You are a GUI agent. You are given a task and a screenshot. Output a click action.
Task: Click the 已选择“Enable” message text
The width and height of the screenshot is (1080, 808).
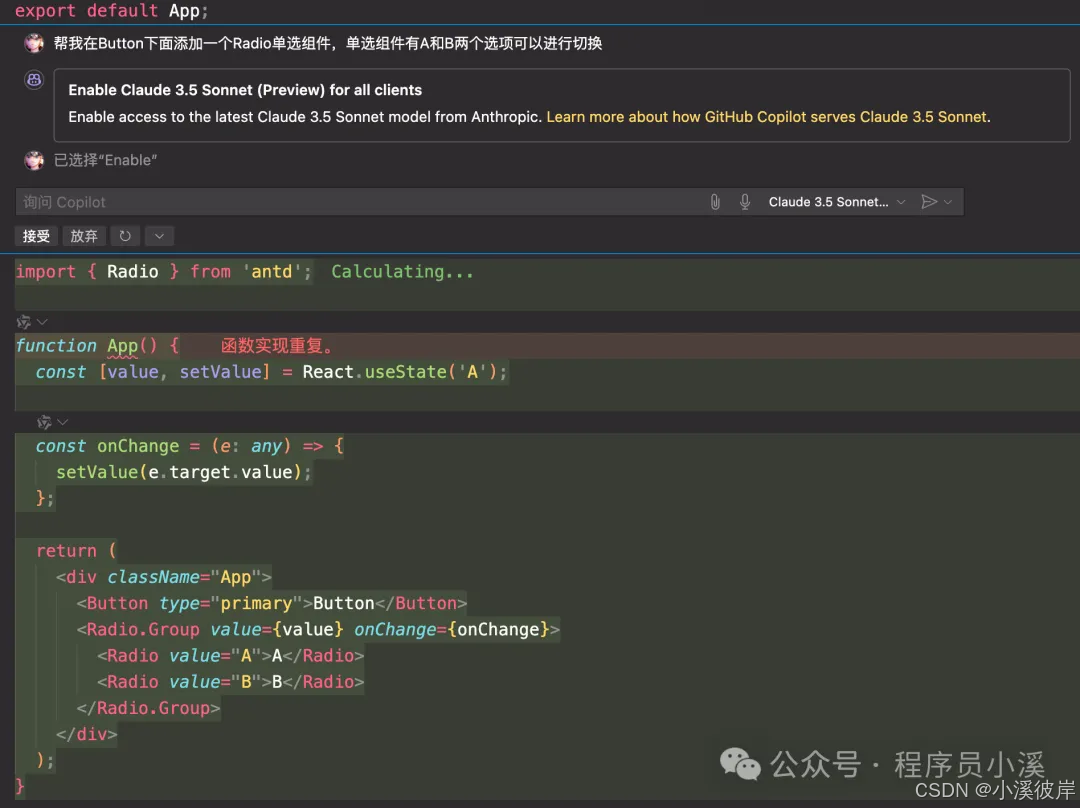(105, 160)
